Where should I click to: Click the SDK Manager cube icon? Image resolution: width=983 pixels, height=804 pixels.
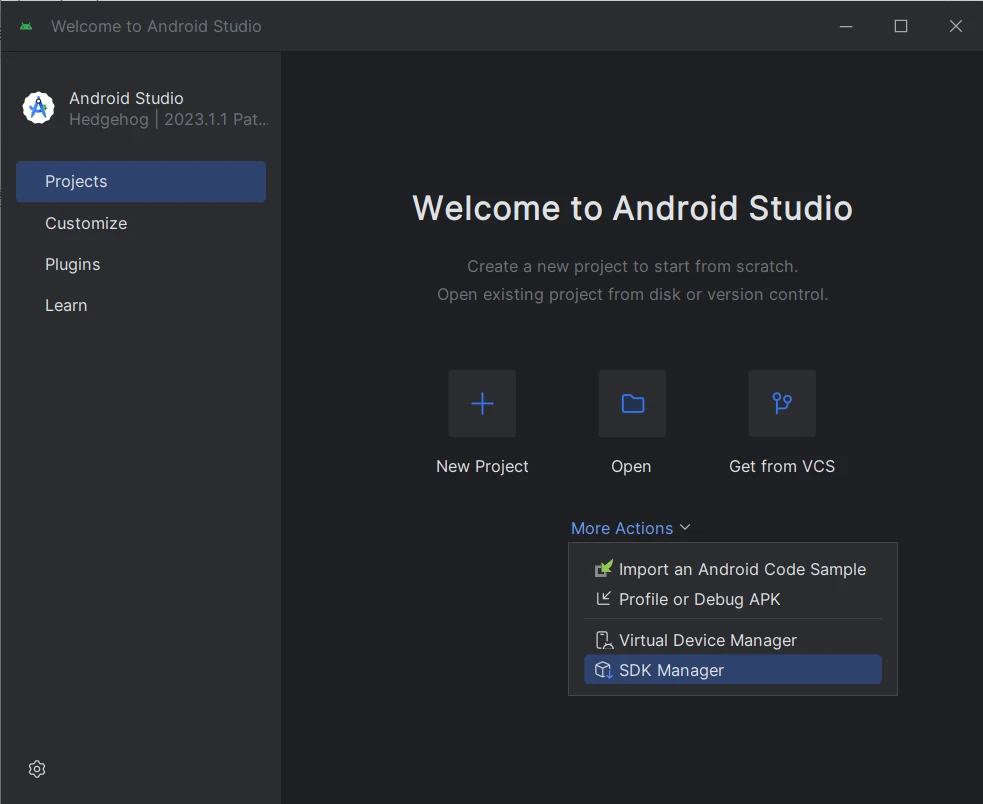click(603, 670)
